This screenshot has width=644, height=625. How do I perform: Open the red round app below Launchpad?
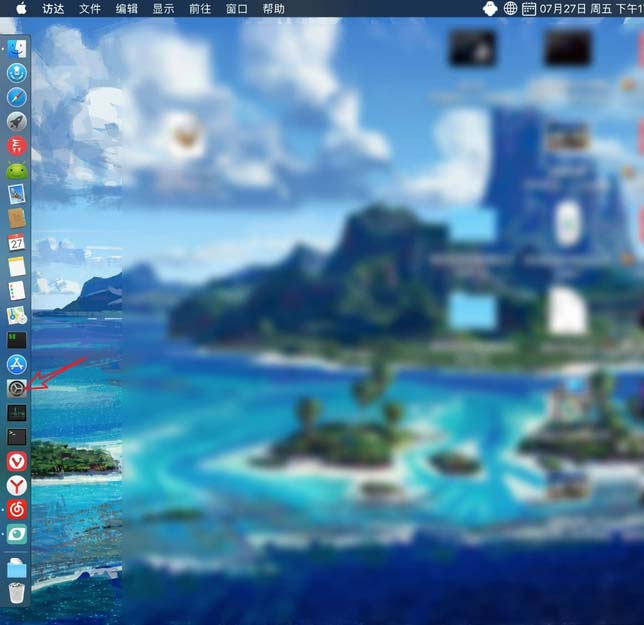click(17, 146)
